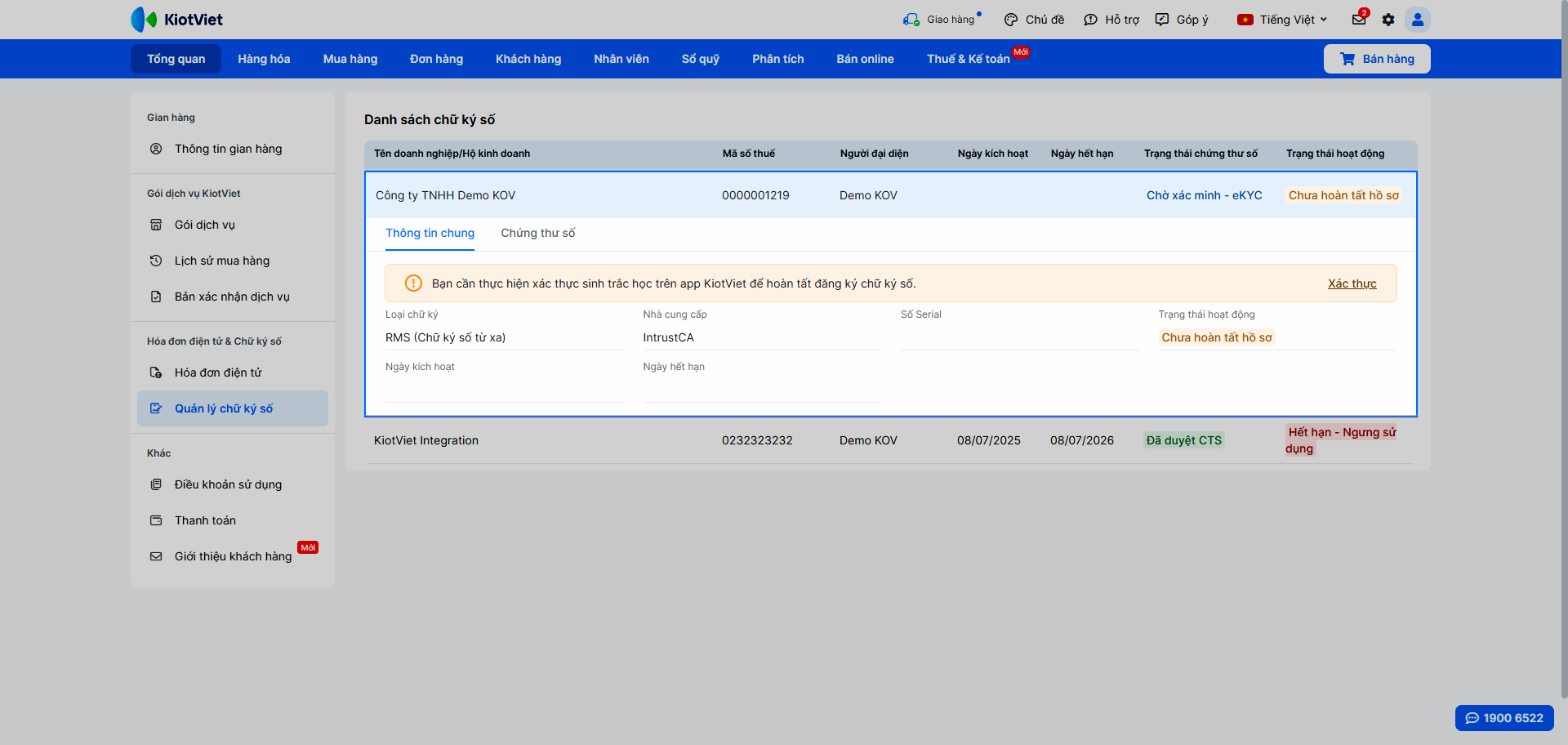Open the Sổ quỹ menu
The height and width of the screenshot is (745, 1568).
[701, 59]
